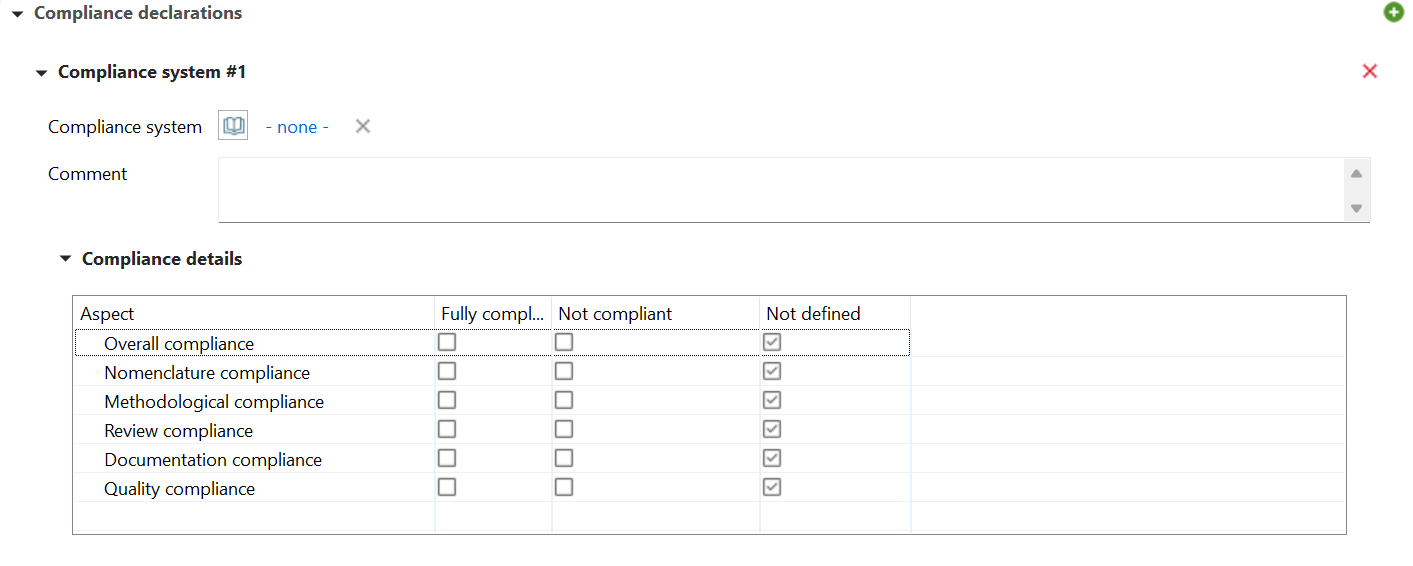Image resolution: width=1413 pixels, height=566 pixels.
Task: Check Not compliant for Nomenclature compliance
Action: 564,371
